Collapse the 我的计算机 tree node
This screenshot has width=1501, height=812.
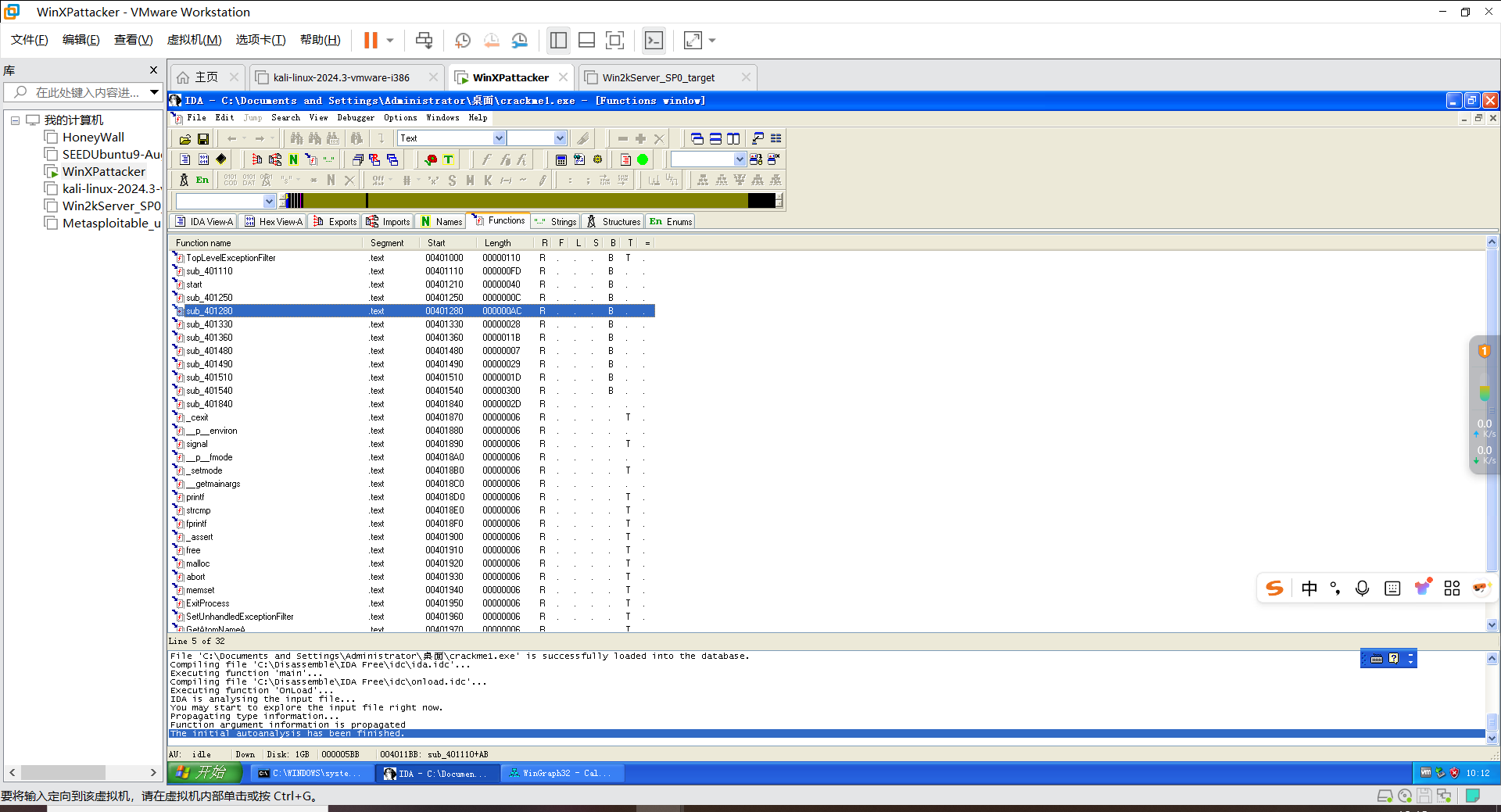(x=15, y=120)
